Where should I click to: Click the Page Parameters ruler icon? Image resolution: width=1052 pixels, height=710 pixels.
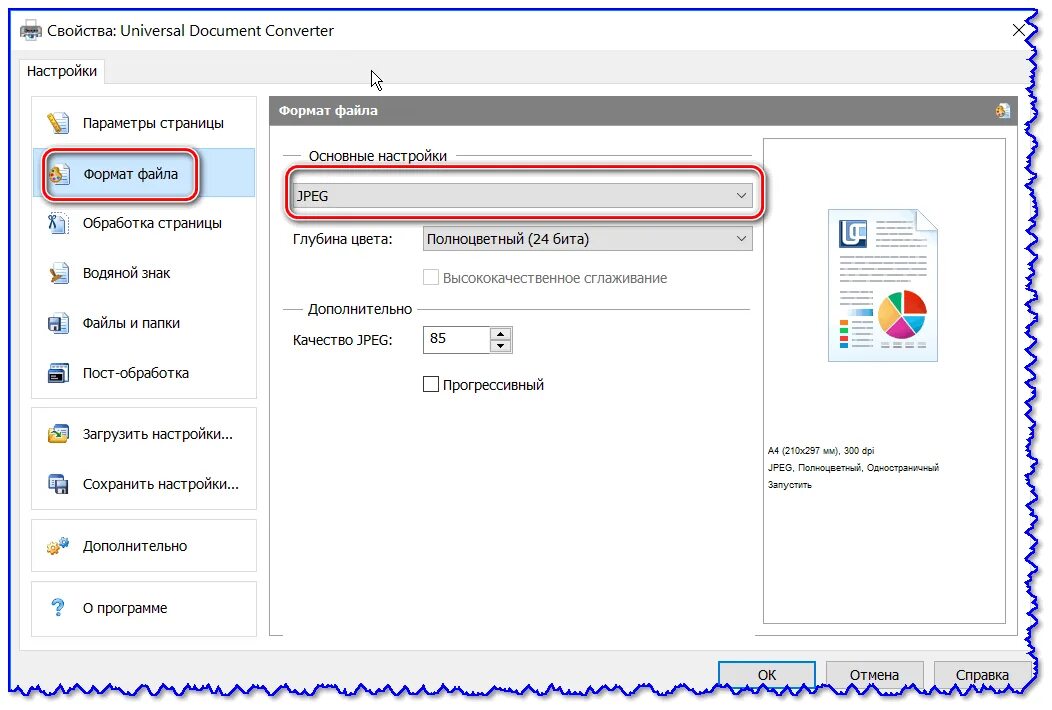click(58, 123)
